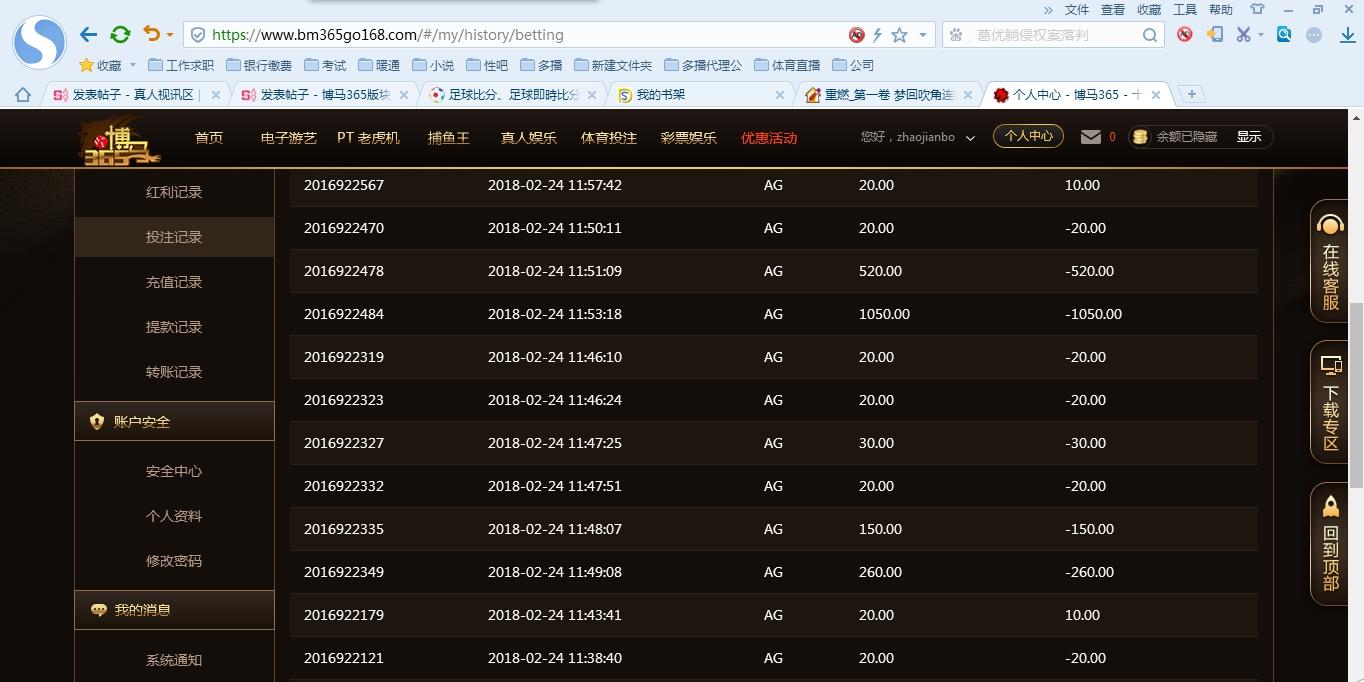
Task: Click the gold coins balance icon
Action: pos(1139,137)
